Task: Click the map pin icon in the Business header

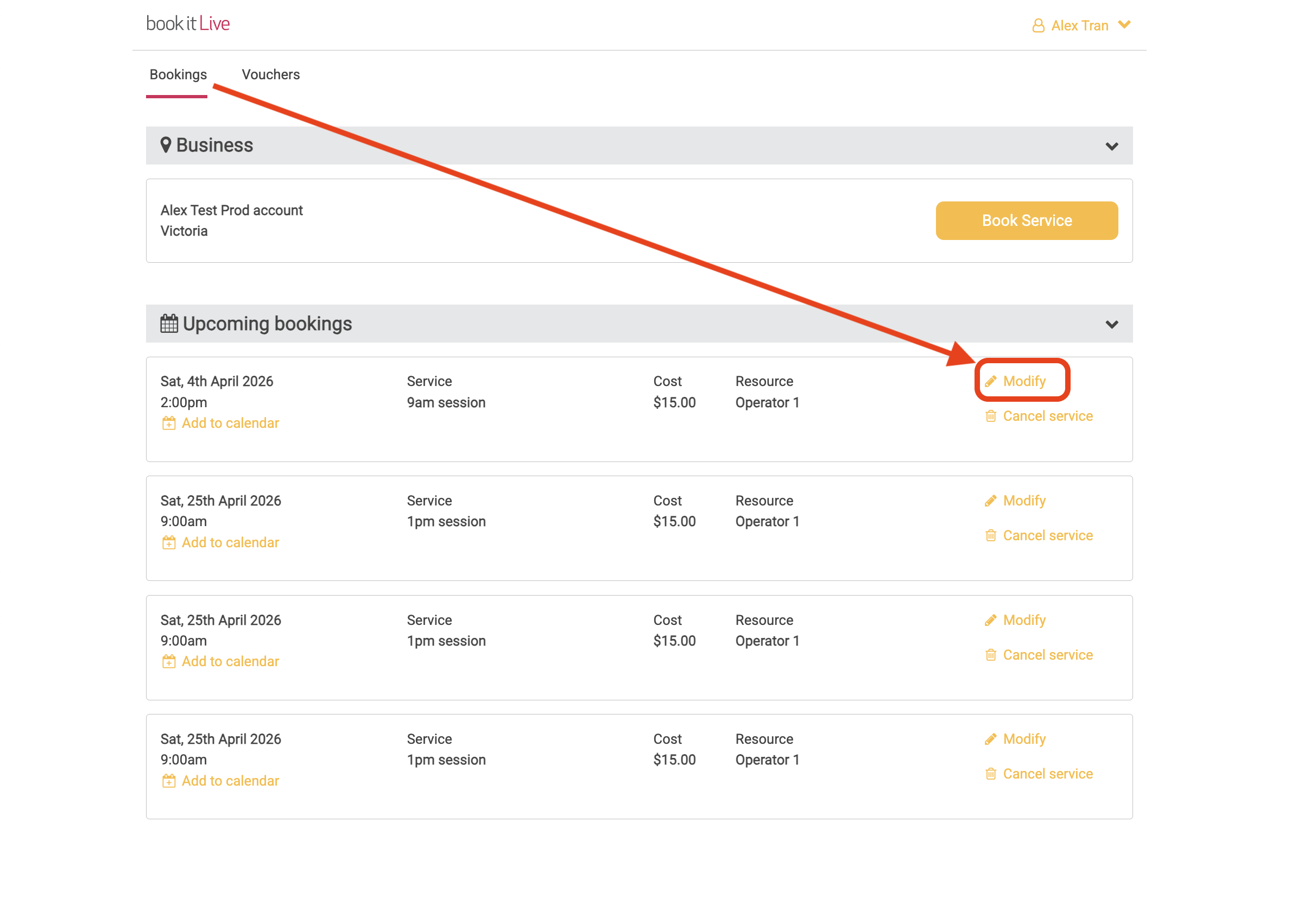Action: (166, 145)
